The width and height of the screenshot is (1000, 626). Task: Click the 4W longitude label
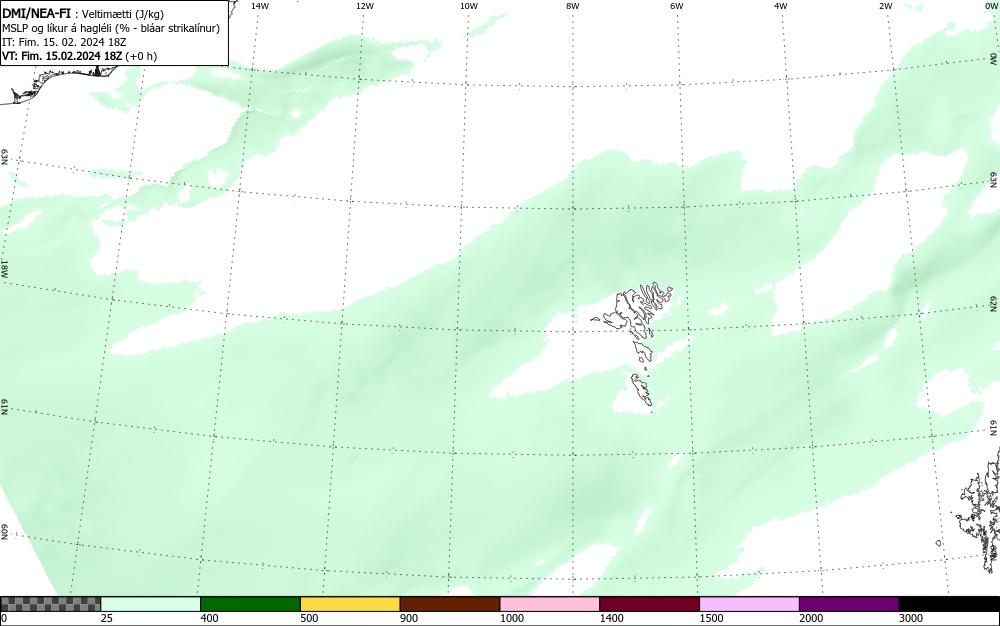coord(781,6)
